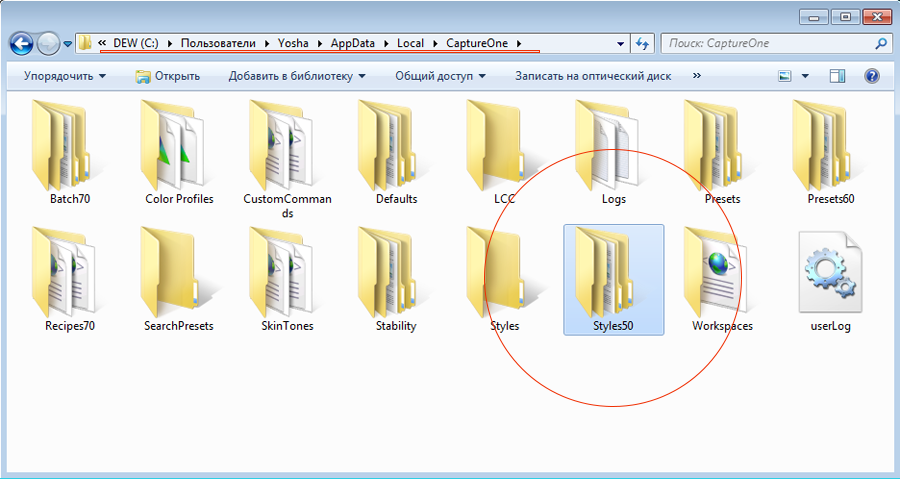
Task: Select the Styles folder icon
Action: 497,272
